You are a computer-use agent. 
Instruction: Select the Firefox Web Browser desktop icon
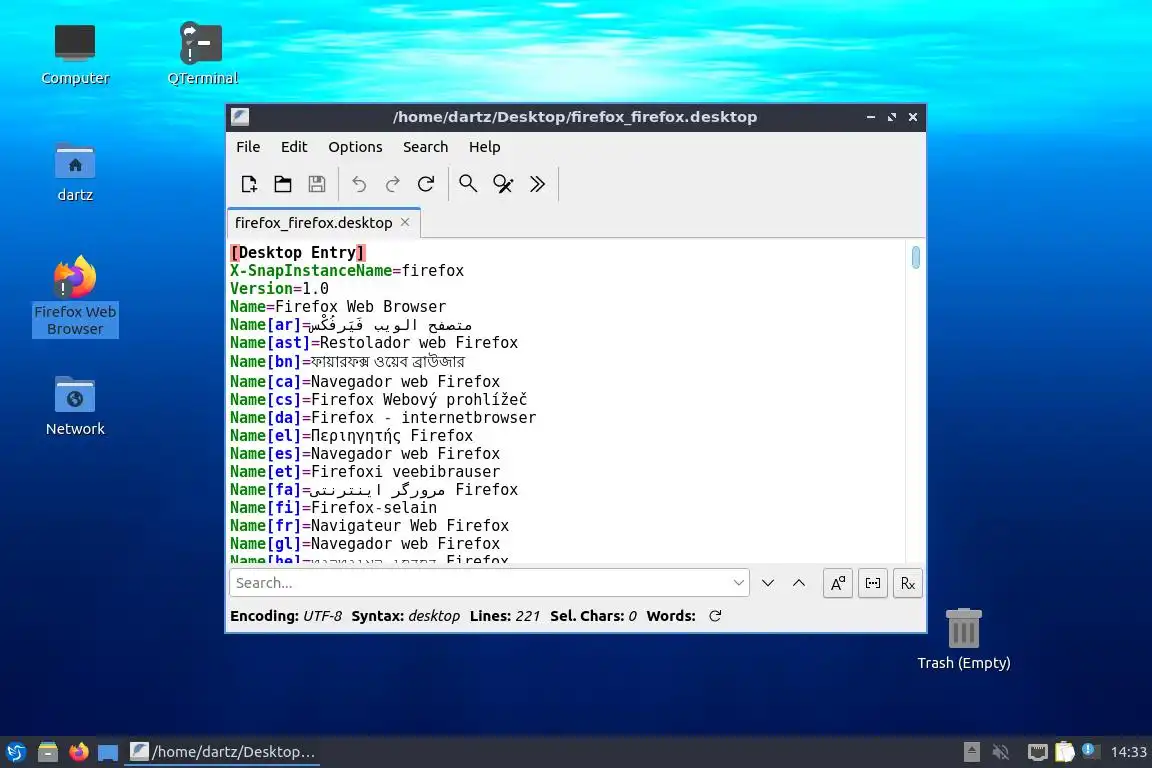point(75,296)
